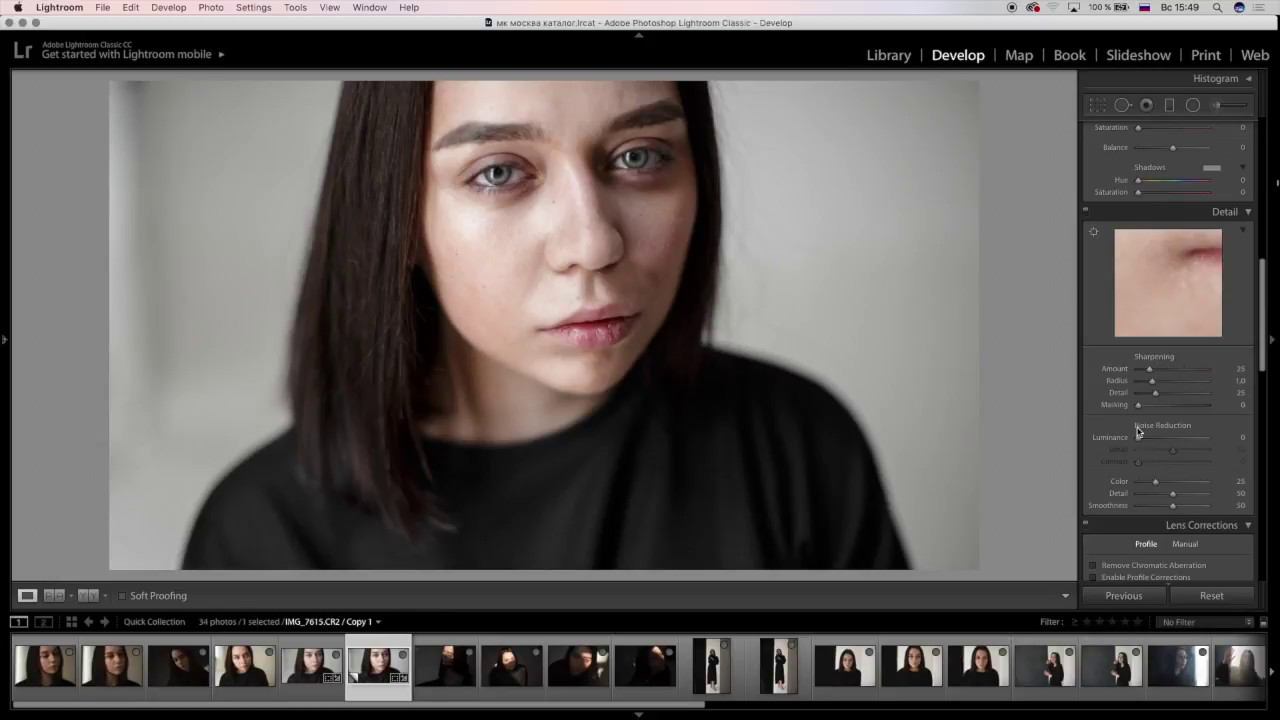This screenshot has width=1280, height=720.
Task: Choose the Radial Filter tool
Action: (1193, 105)
